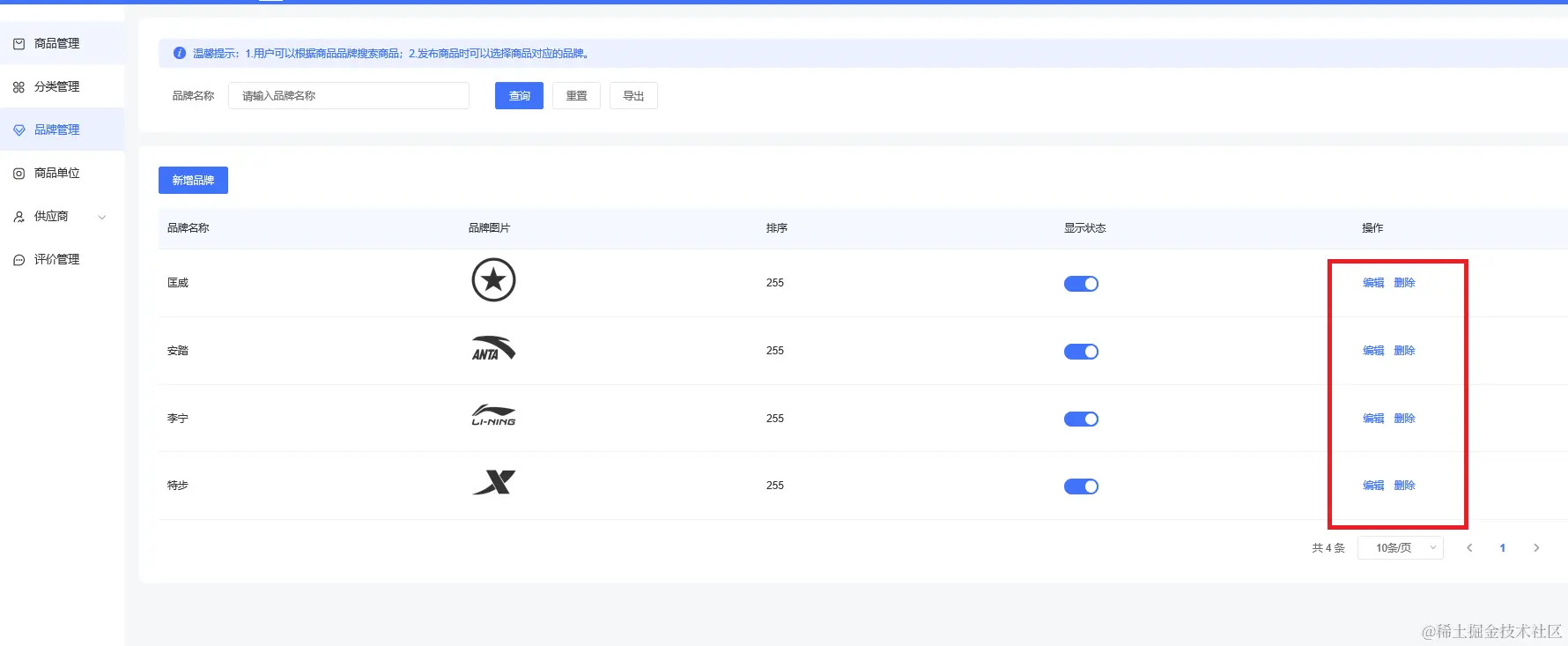The height and width of the screenshot is (646, 1568).
Task: Click the 品牌名称 column header
Action: pyautogui.click(x=188, y=228)
